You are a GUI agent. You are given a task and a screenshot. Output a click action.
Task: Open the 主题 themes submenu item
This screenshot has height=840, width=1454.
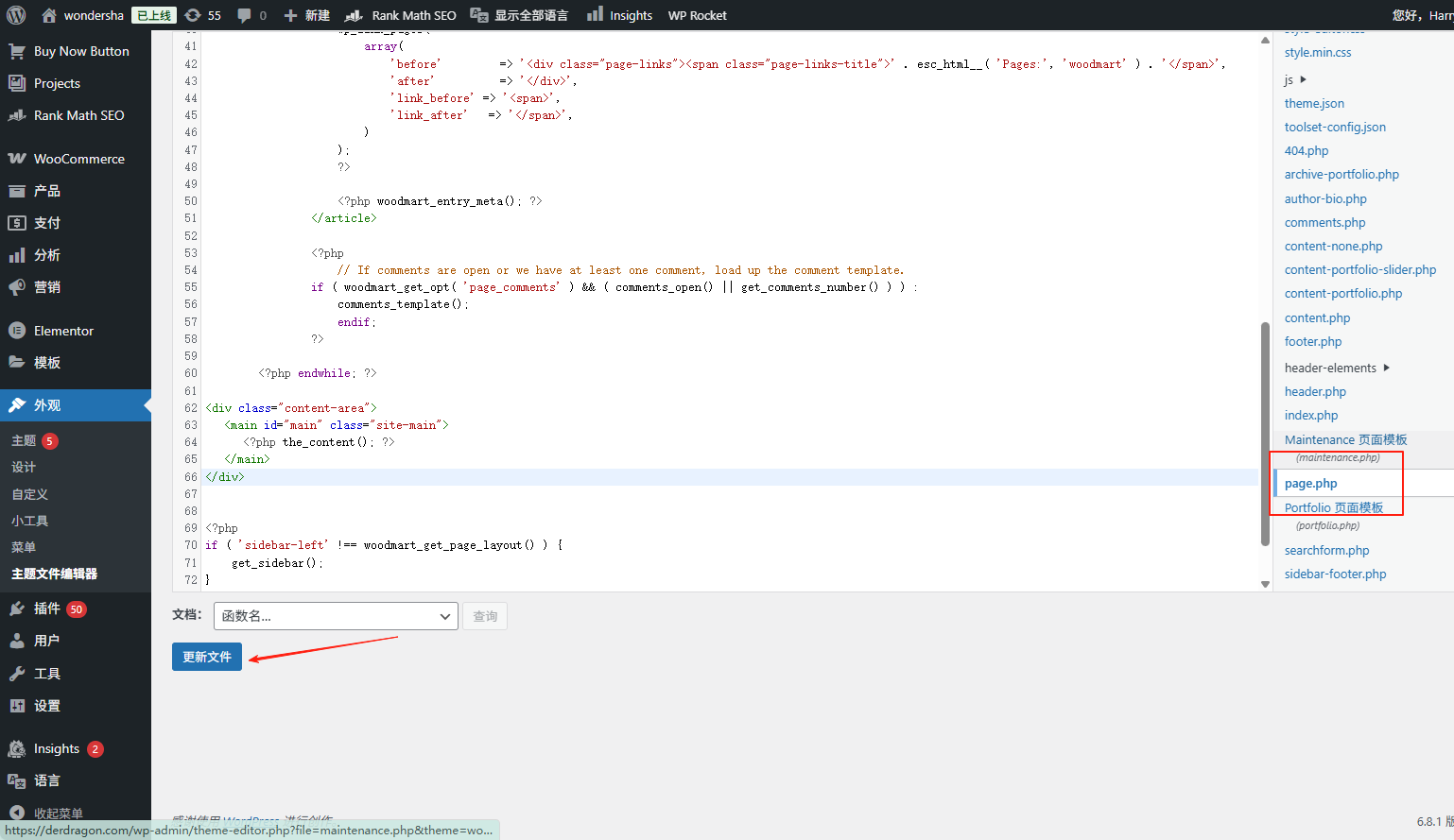pyautogui.click(x=24, y=440)
